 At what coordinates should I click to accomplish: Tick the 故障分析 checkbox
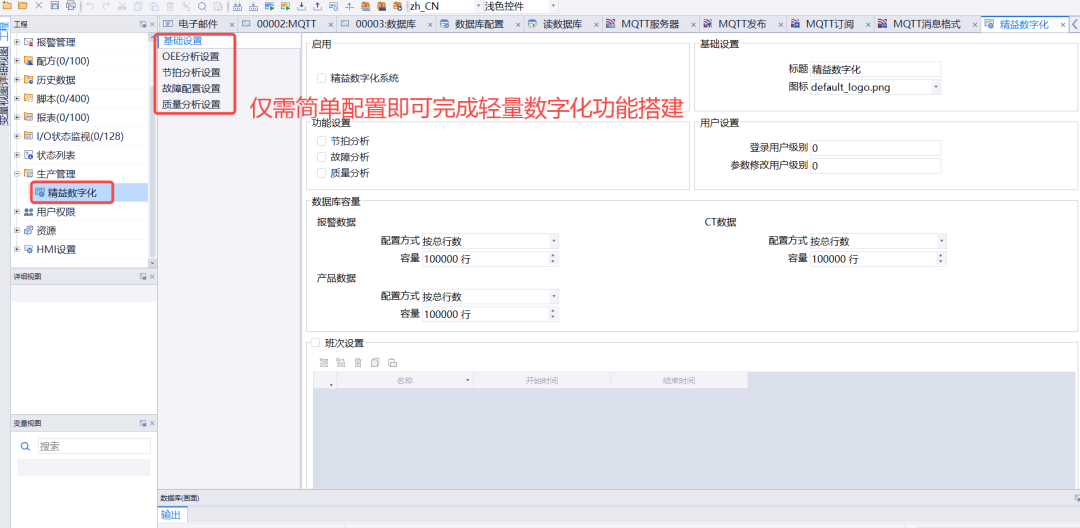tap(321, 157)
